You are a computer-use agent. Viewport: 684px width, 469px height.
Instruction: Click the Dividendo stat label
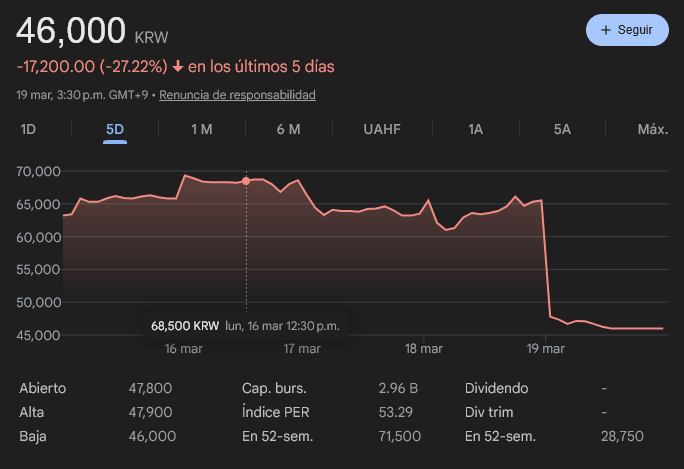click(497, 388)
